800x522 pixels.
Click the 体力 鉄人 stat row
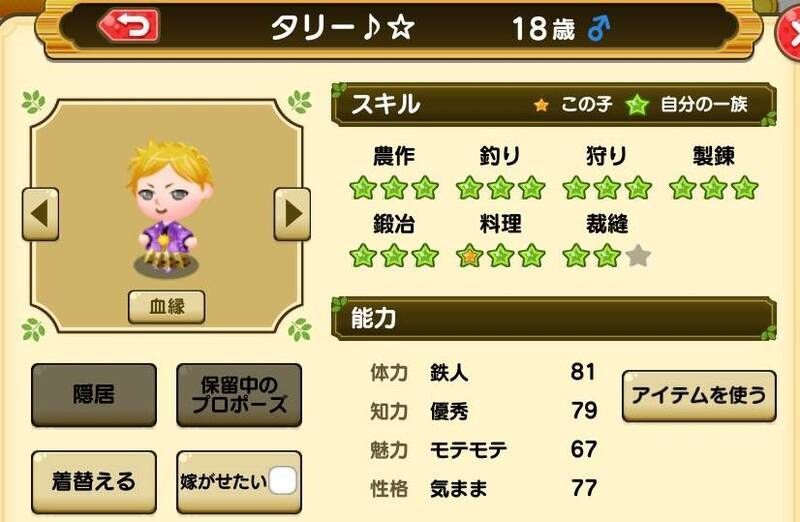(483, 372)
